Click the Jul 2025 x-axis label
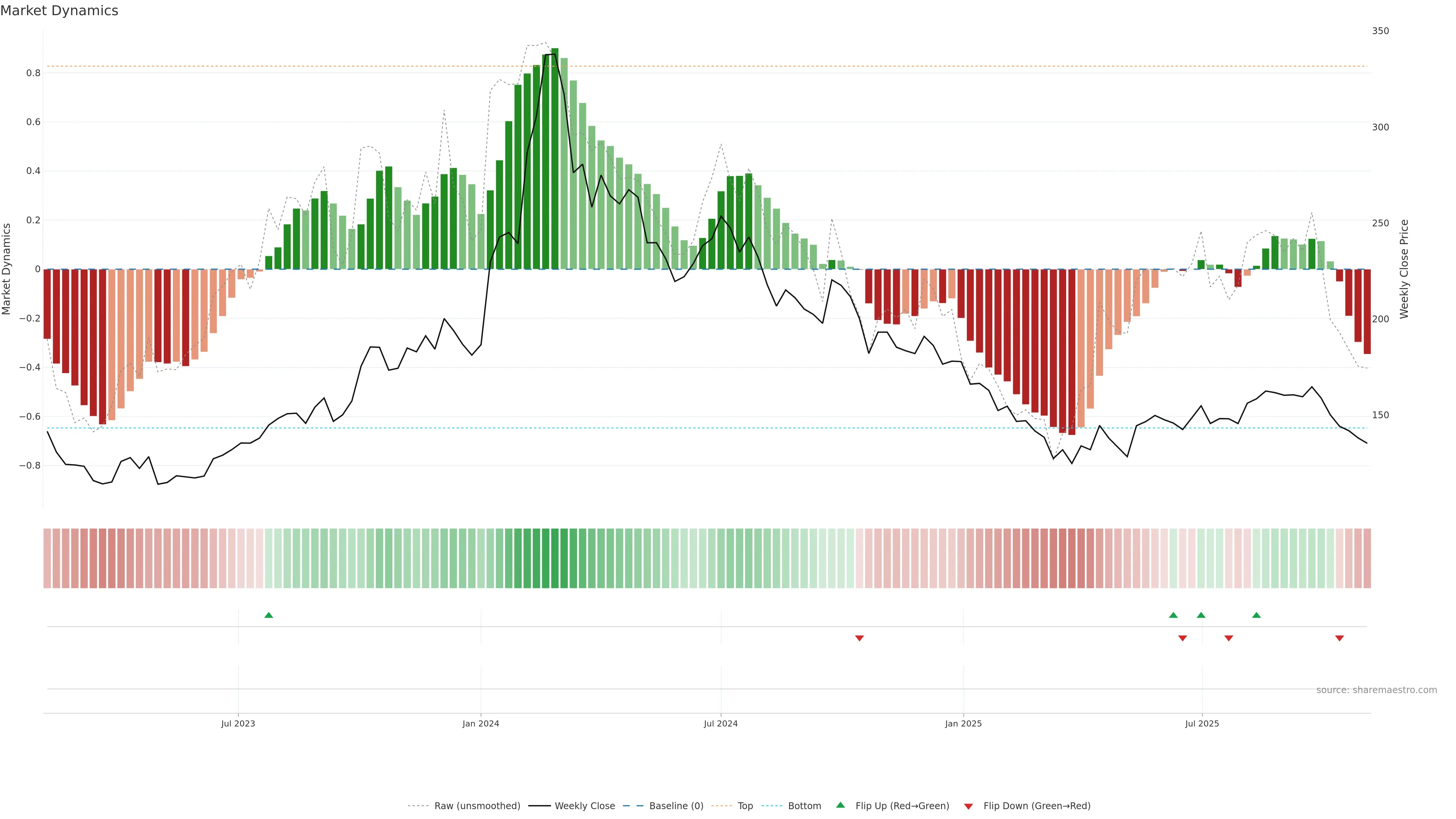This screenshot has height=819, width=1456. pos(1202,723)
